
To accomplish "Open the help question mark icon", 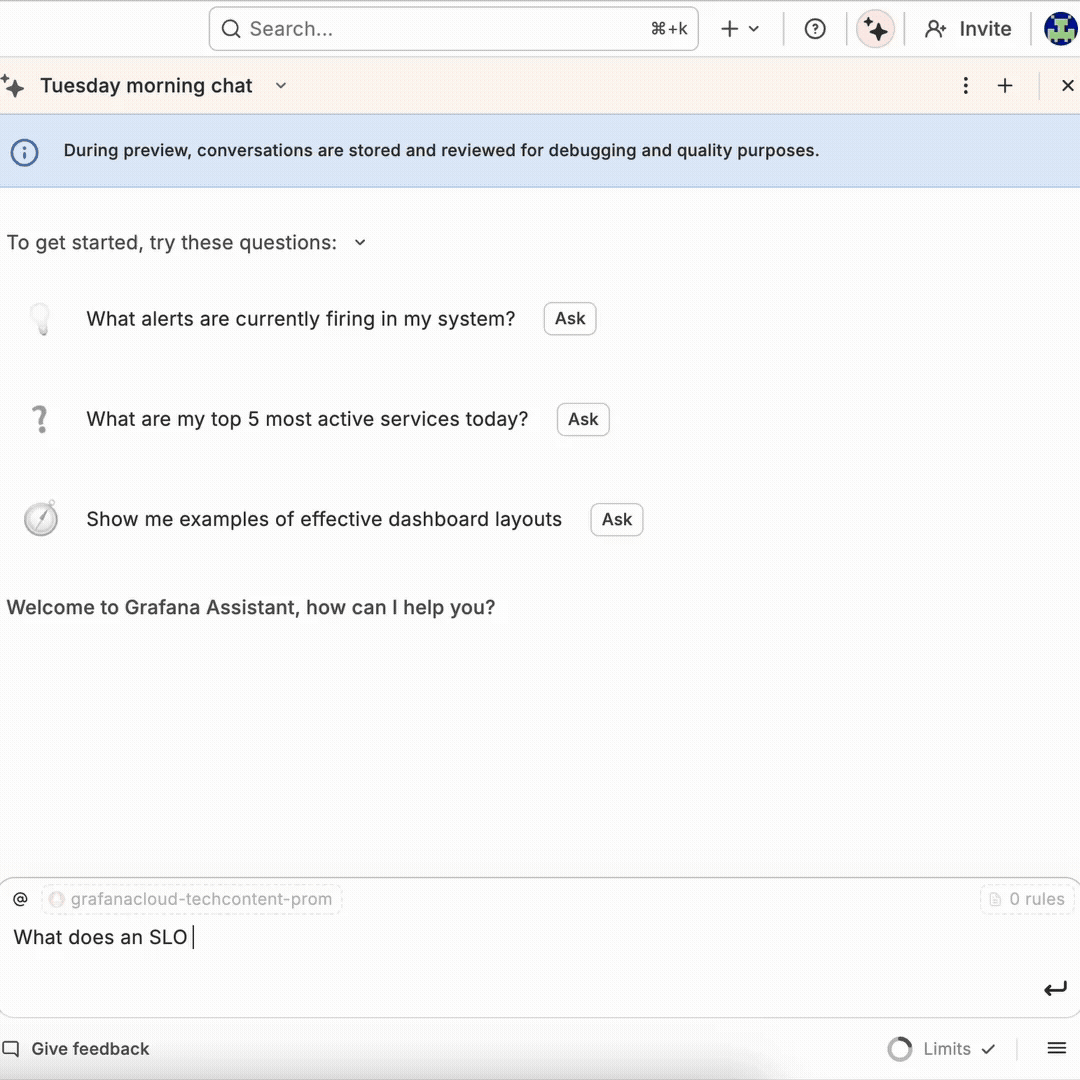I will pyautogui.click(x=815, y=30).
